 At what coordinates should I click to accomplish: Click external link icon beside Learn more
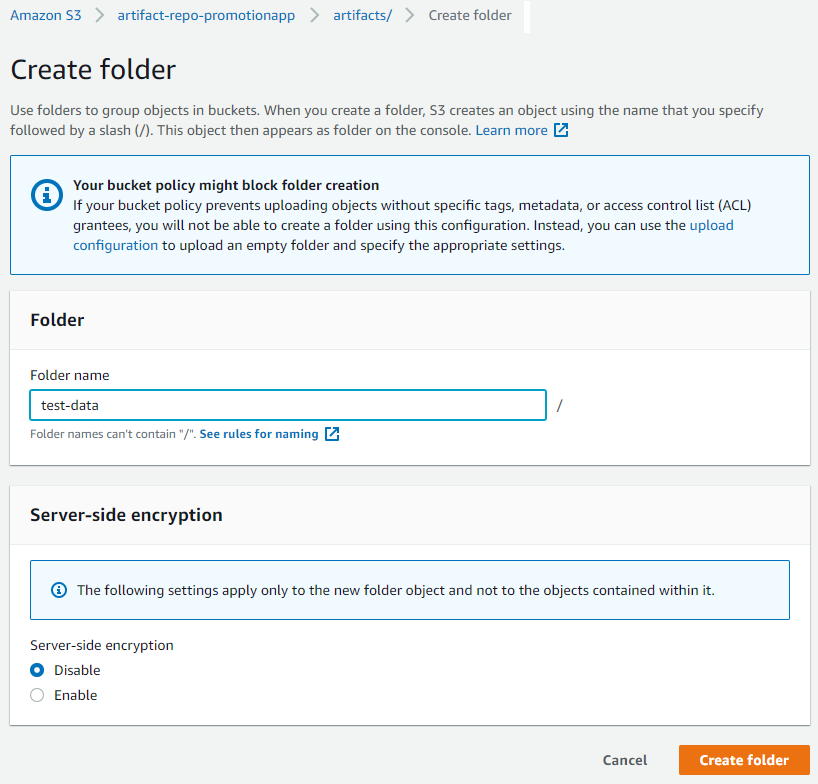click(561, 130)
